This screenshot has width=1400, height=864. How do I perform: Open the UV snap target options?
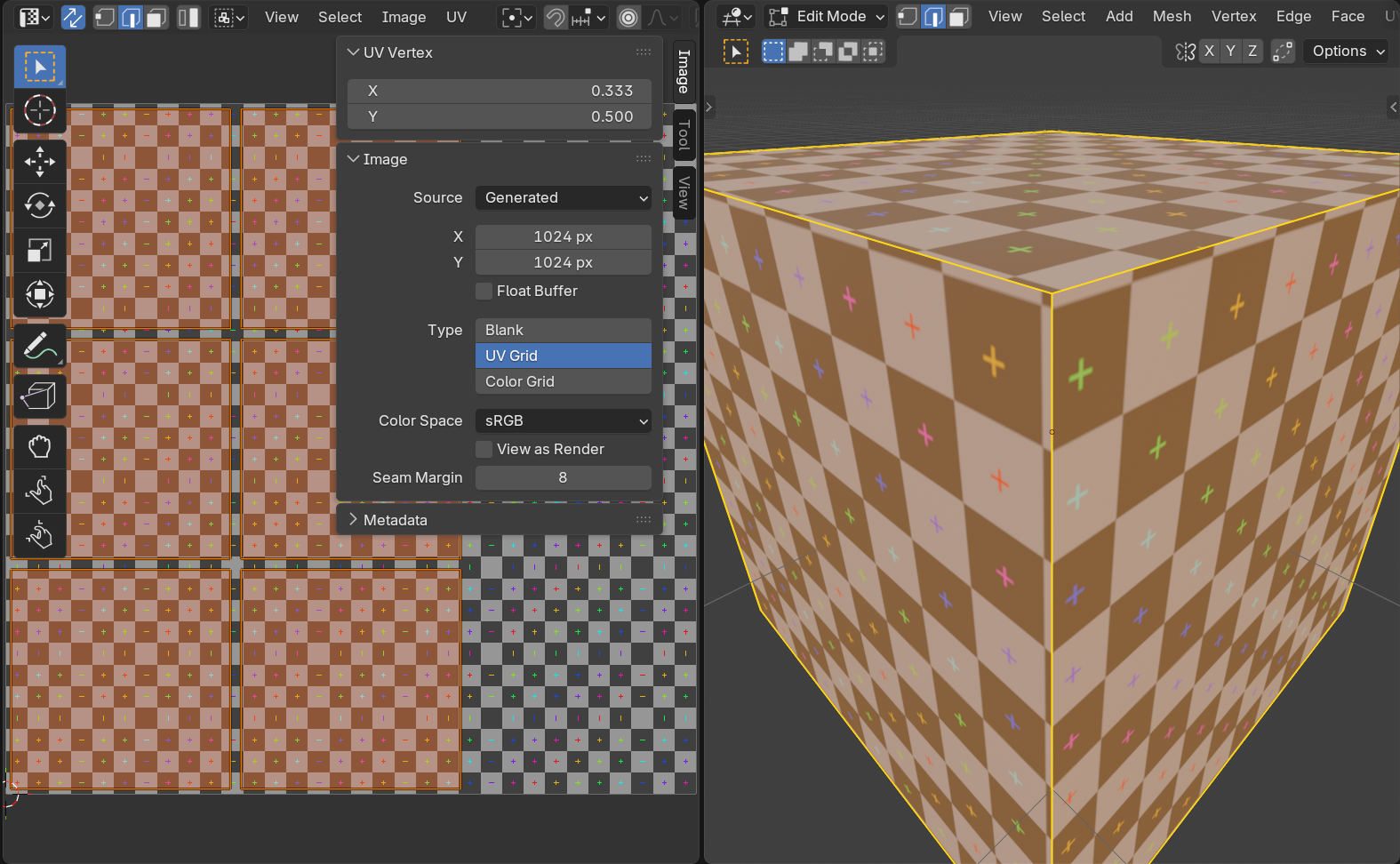(588, 17)
